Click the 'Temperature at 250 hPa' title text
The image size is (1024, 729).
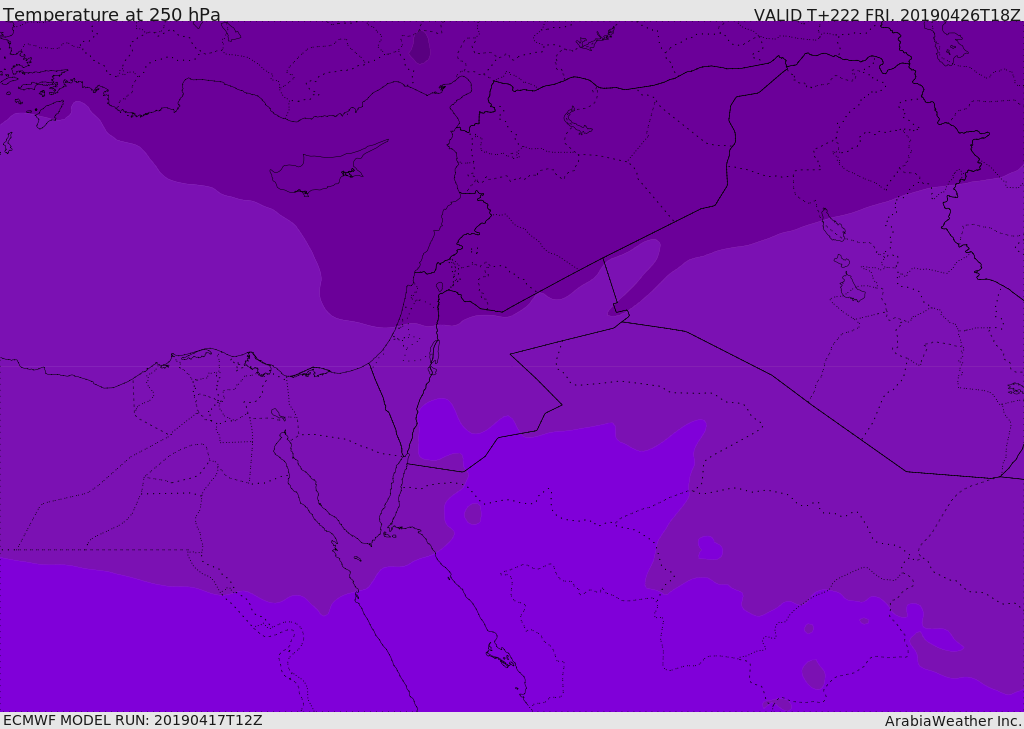click(112, 14)
